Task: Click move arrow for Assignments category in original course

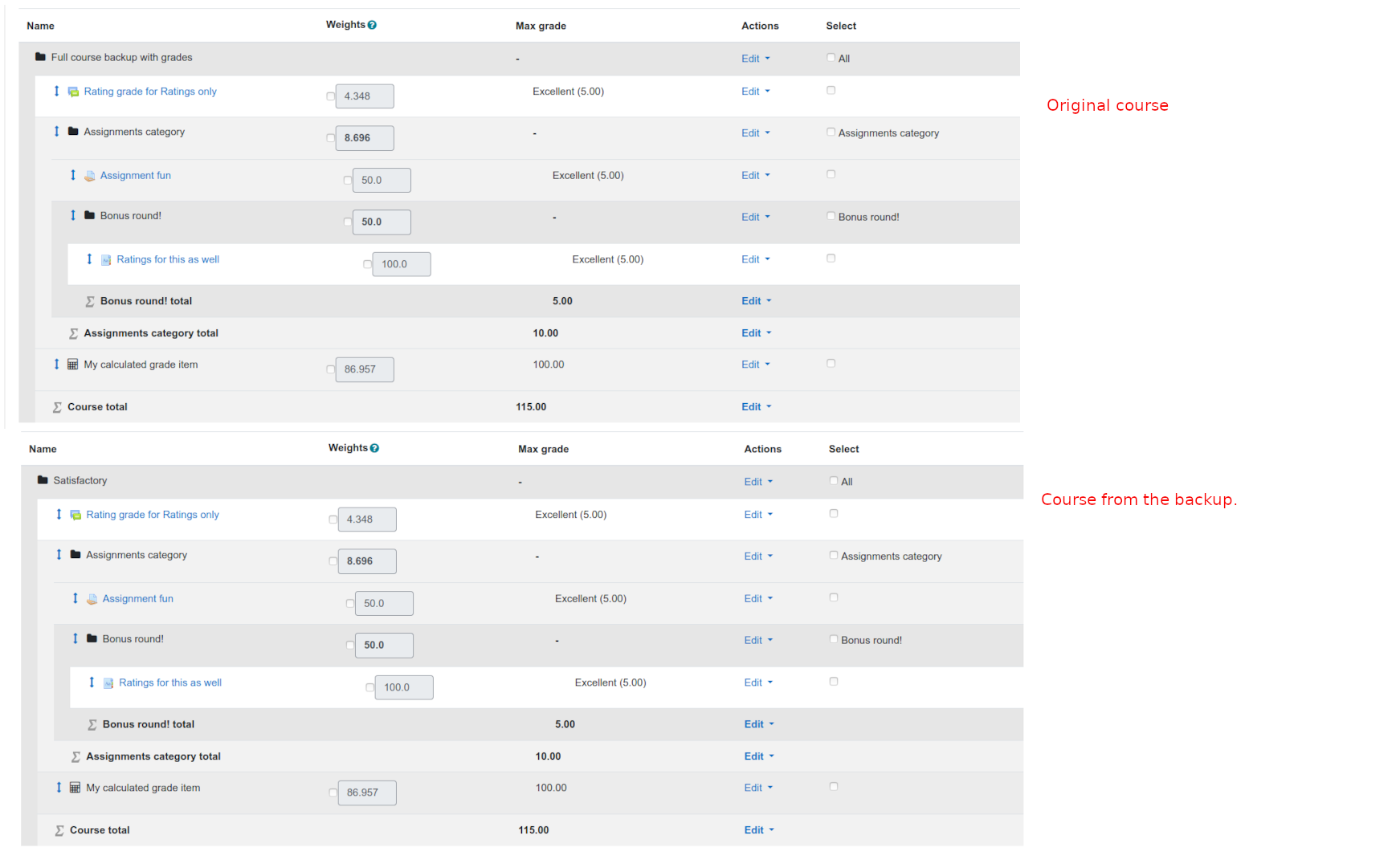Action: [x=56, y=131]
